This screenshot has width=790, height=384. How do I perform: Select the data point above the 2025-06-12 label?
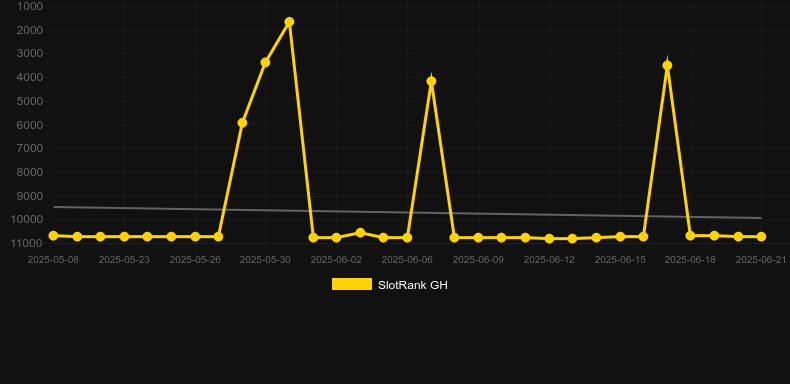pyautogui.click(x=549, y=239)
